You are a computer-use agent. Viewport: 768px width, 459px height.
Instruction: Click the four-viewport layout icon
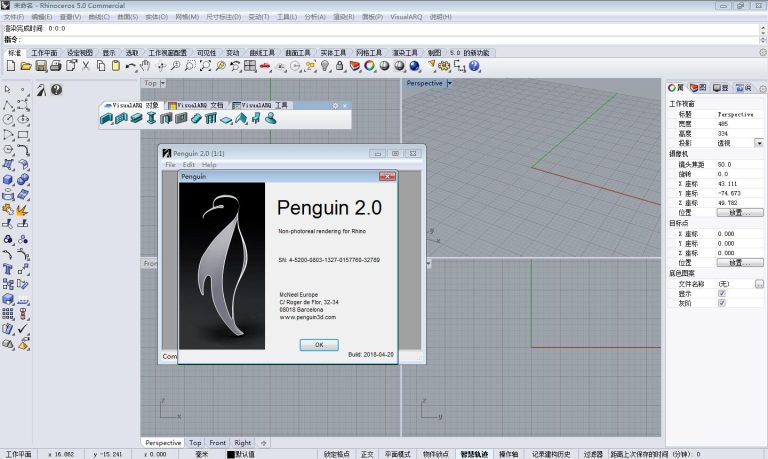250,66
